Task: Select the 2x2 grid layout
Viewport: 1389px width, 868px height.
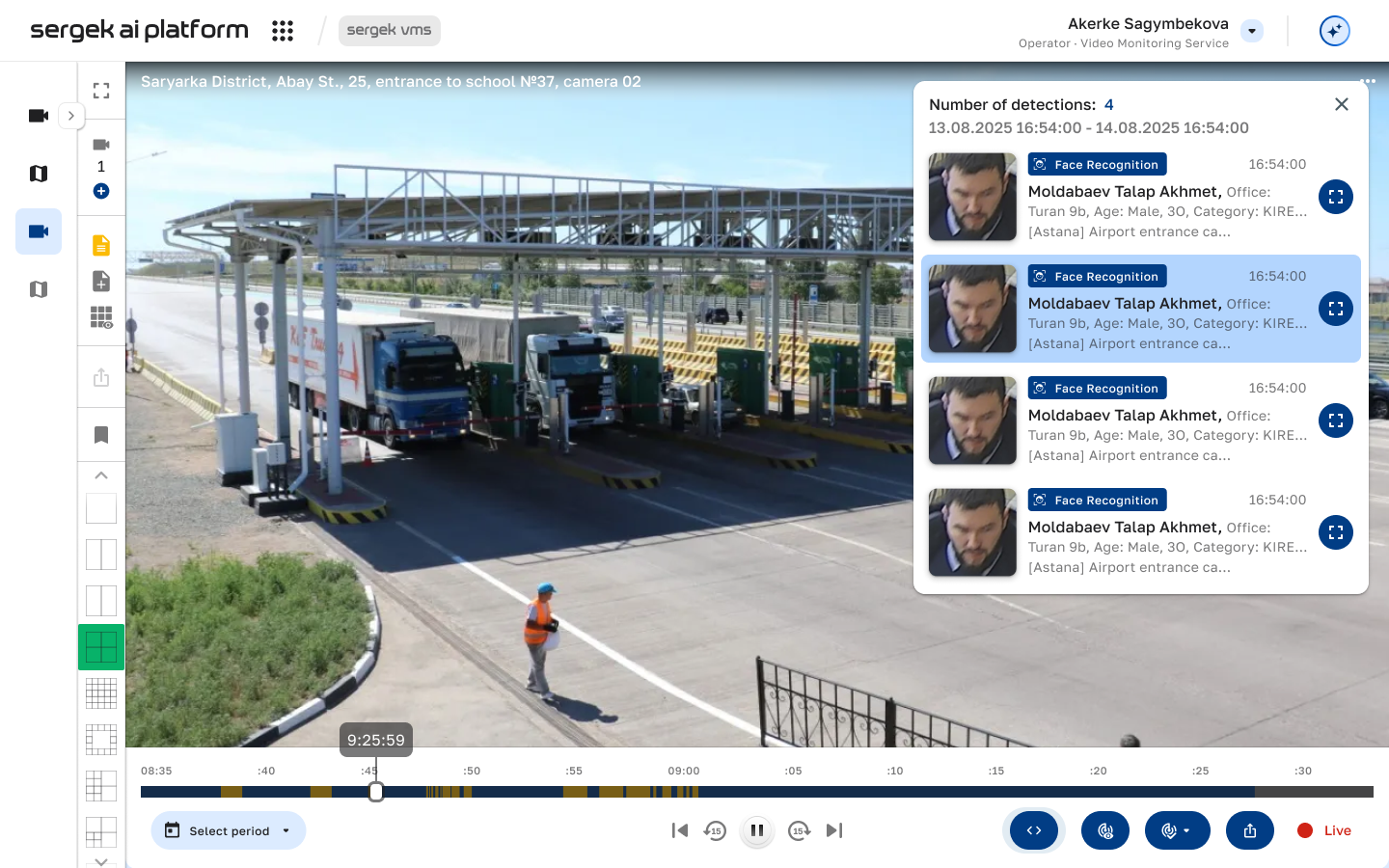Action: [101, 647]
